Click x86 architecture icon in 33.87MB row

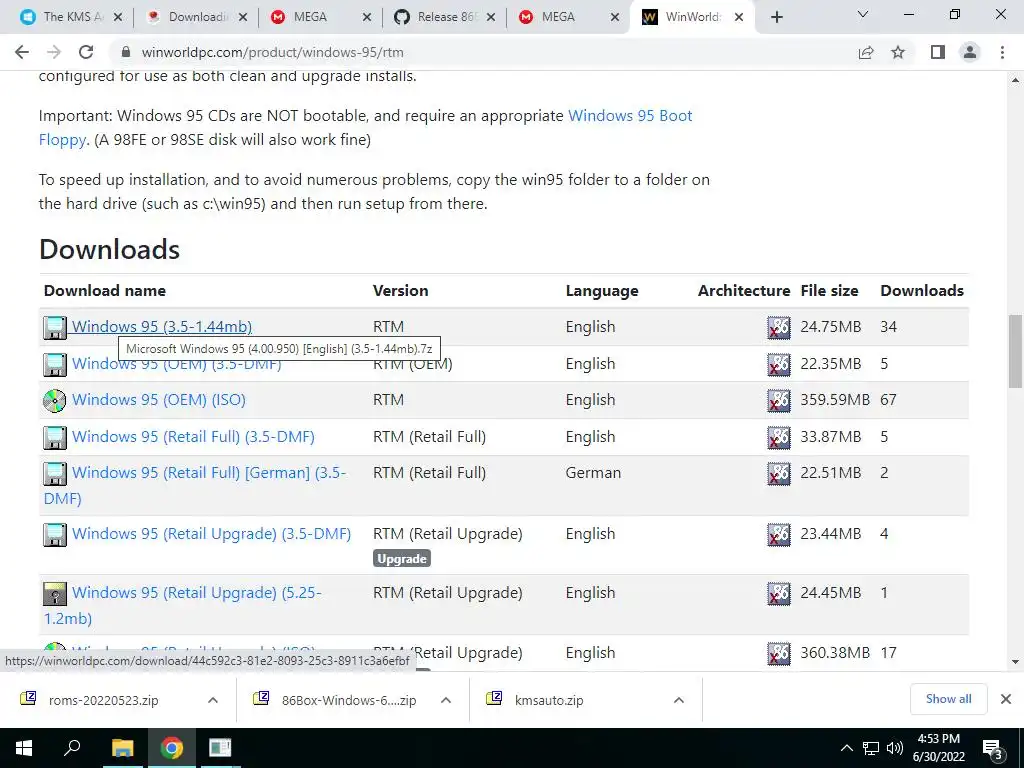(x=778, y=438)
